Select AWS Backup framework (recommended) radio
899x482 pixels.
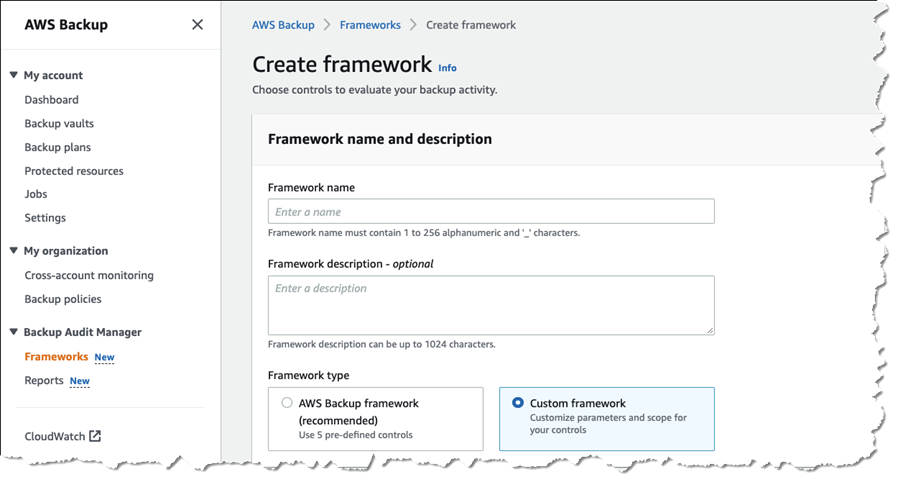(287, 403)
